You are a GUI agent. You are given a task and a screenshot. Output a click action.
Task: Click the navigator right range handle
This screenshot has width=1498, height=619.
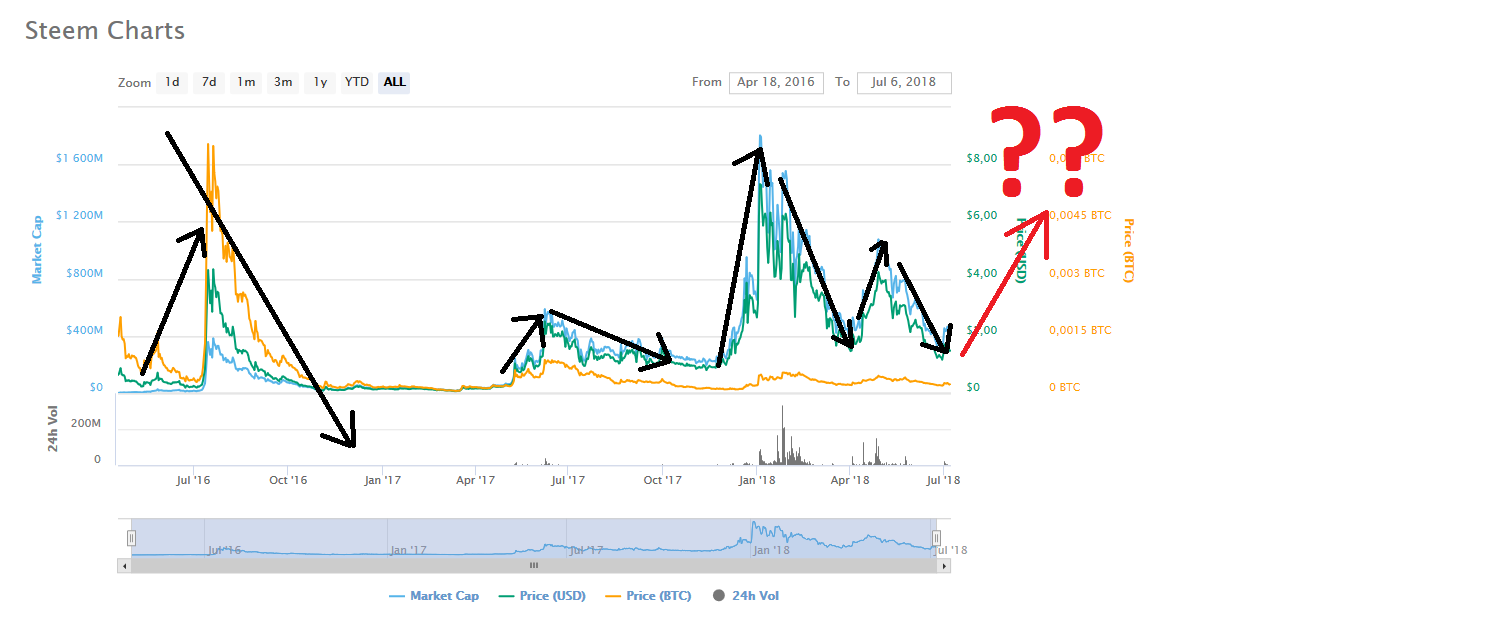[x=937, y=538]
